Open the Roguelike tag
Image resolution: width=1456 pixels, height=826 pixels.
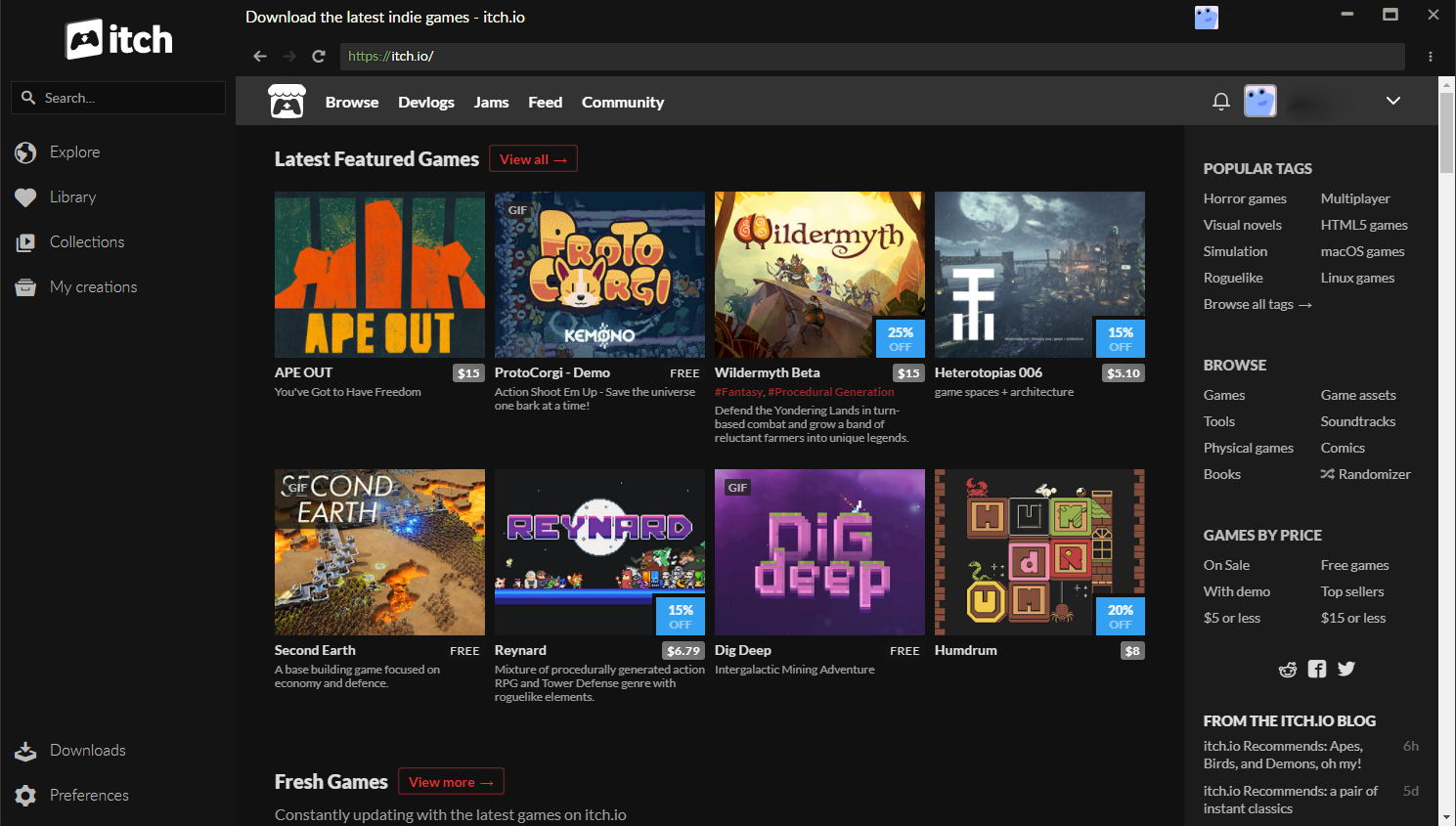point(1233,278)
